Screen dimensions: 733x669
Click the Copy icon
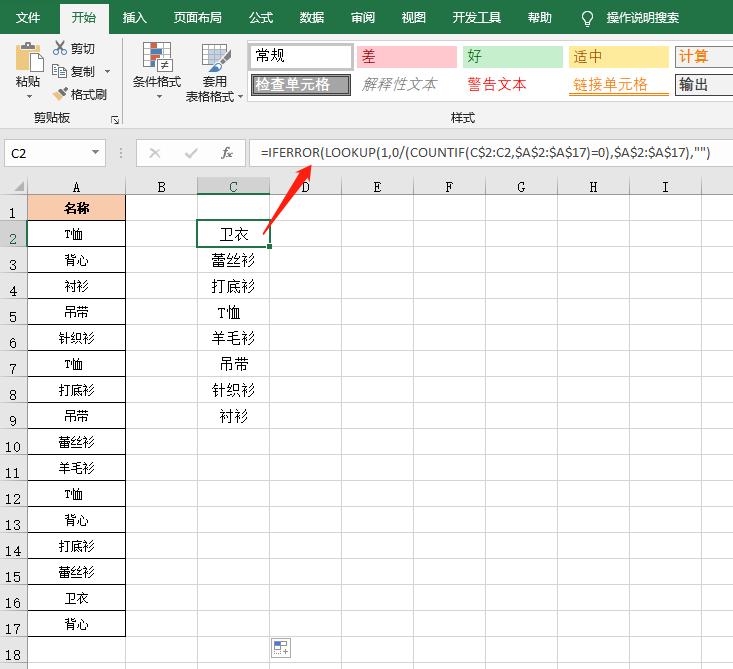[59, 71]
